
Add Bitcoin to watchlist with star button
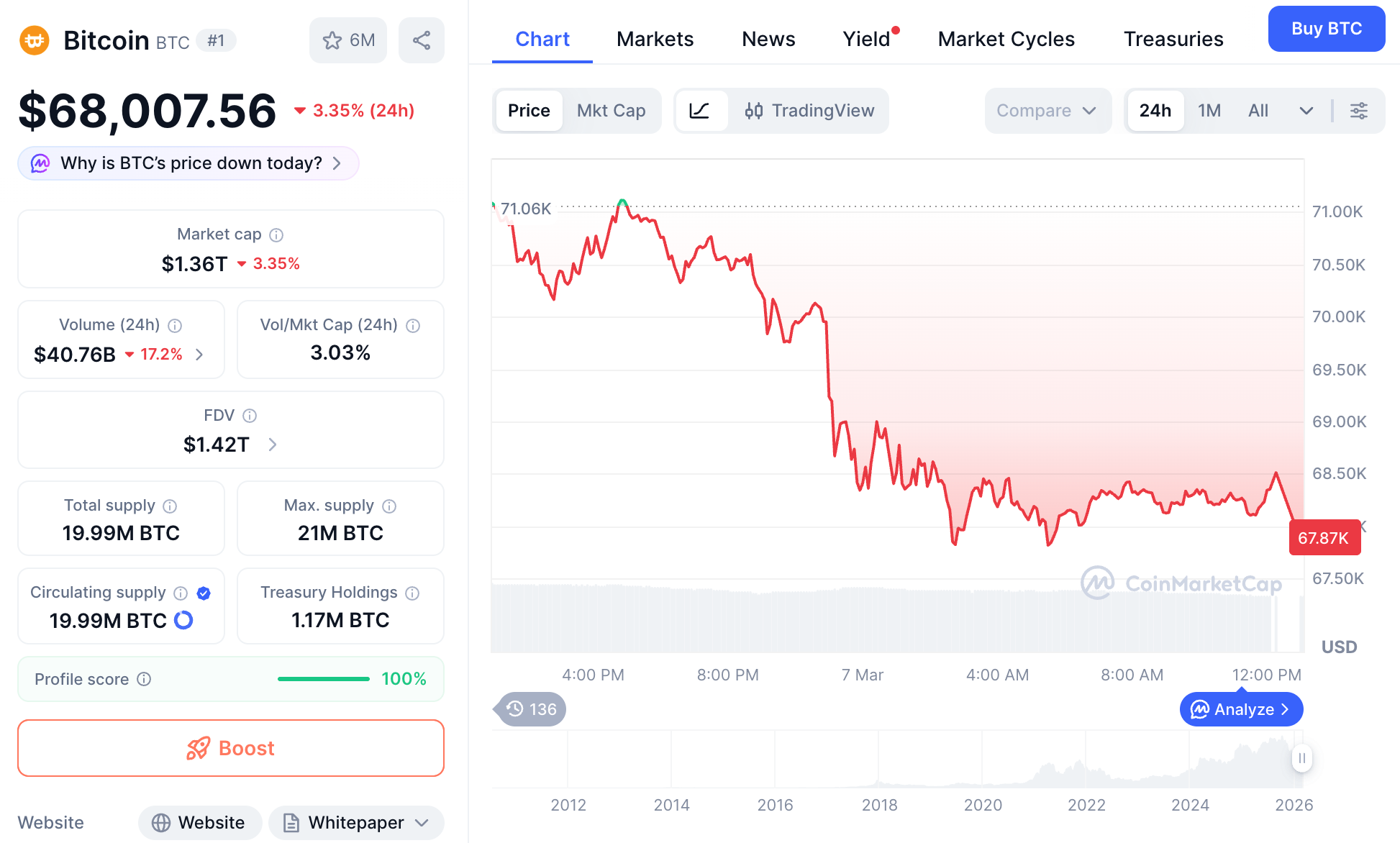point(348,40)
